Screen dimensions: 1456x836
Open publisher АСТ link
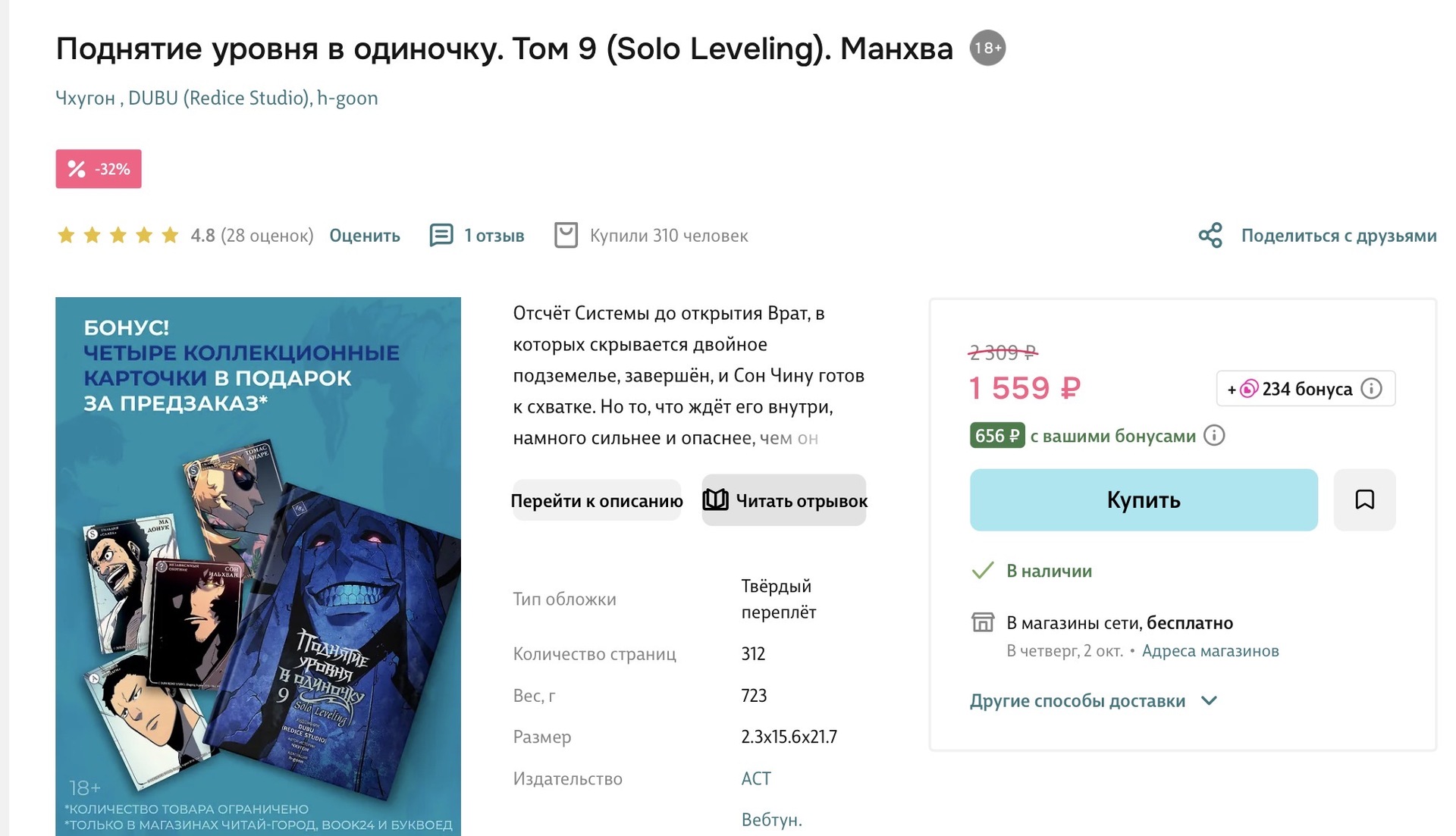756,778
